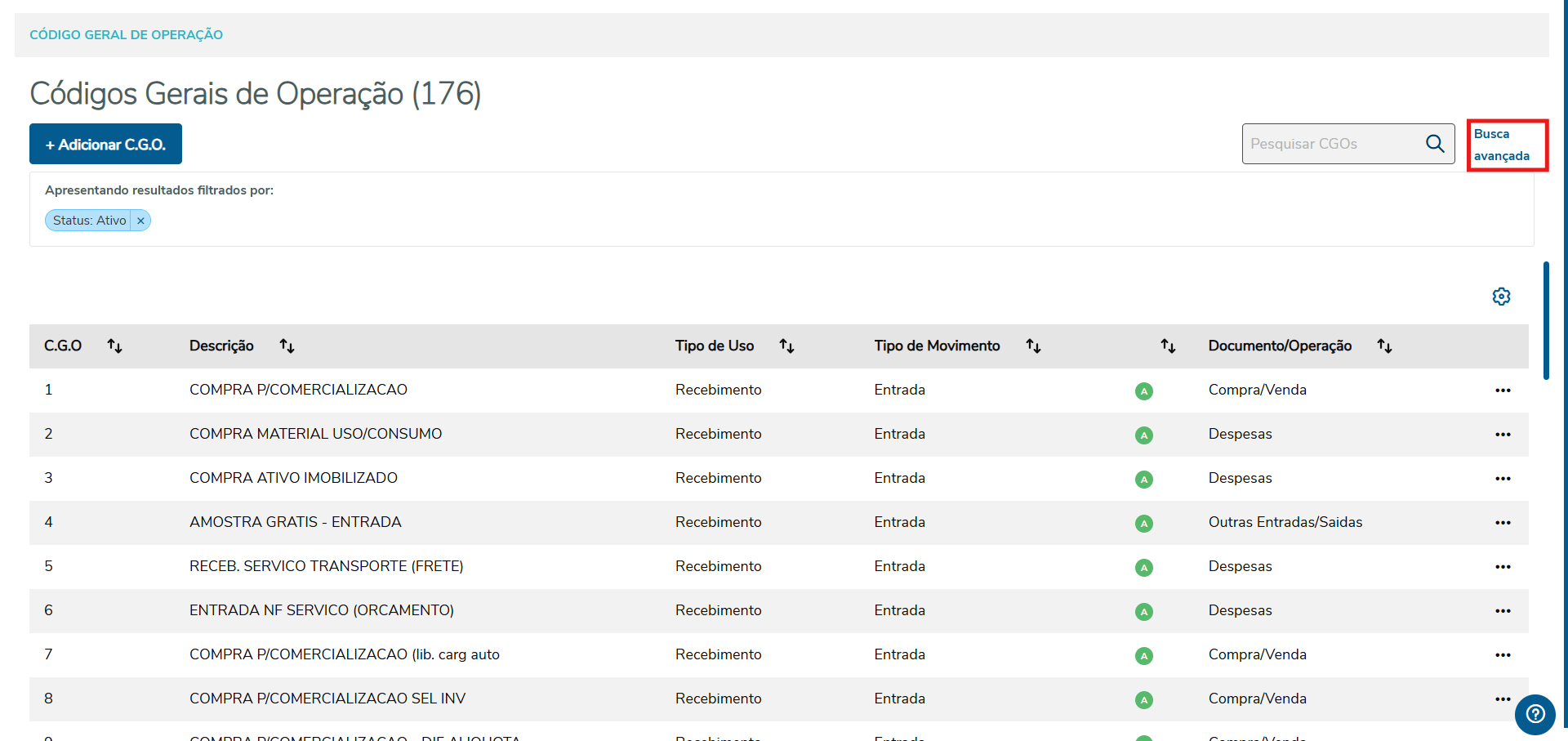This screenshot has height=741, width=1568.
Task: Sort the table by Descrição arrows
Action: pyautogui.click(x=287, y=346)
